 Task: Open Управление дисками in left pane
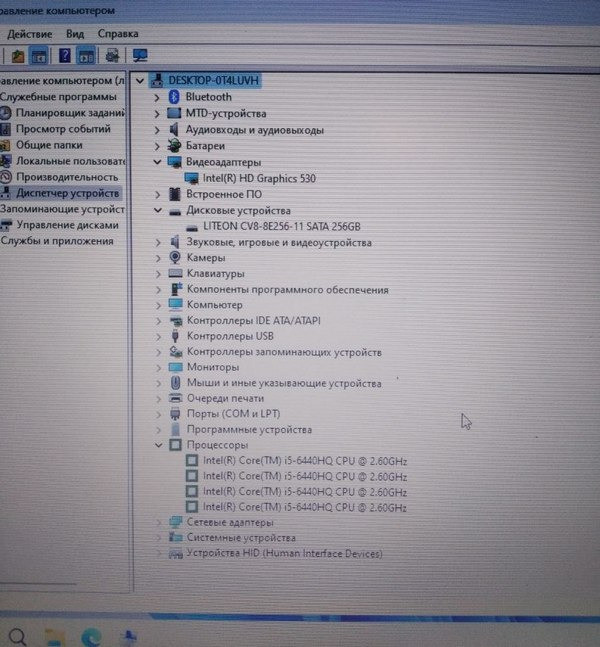click(x=68, y=225)
